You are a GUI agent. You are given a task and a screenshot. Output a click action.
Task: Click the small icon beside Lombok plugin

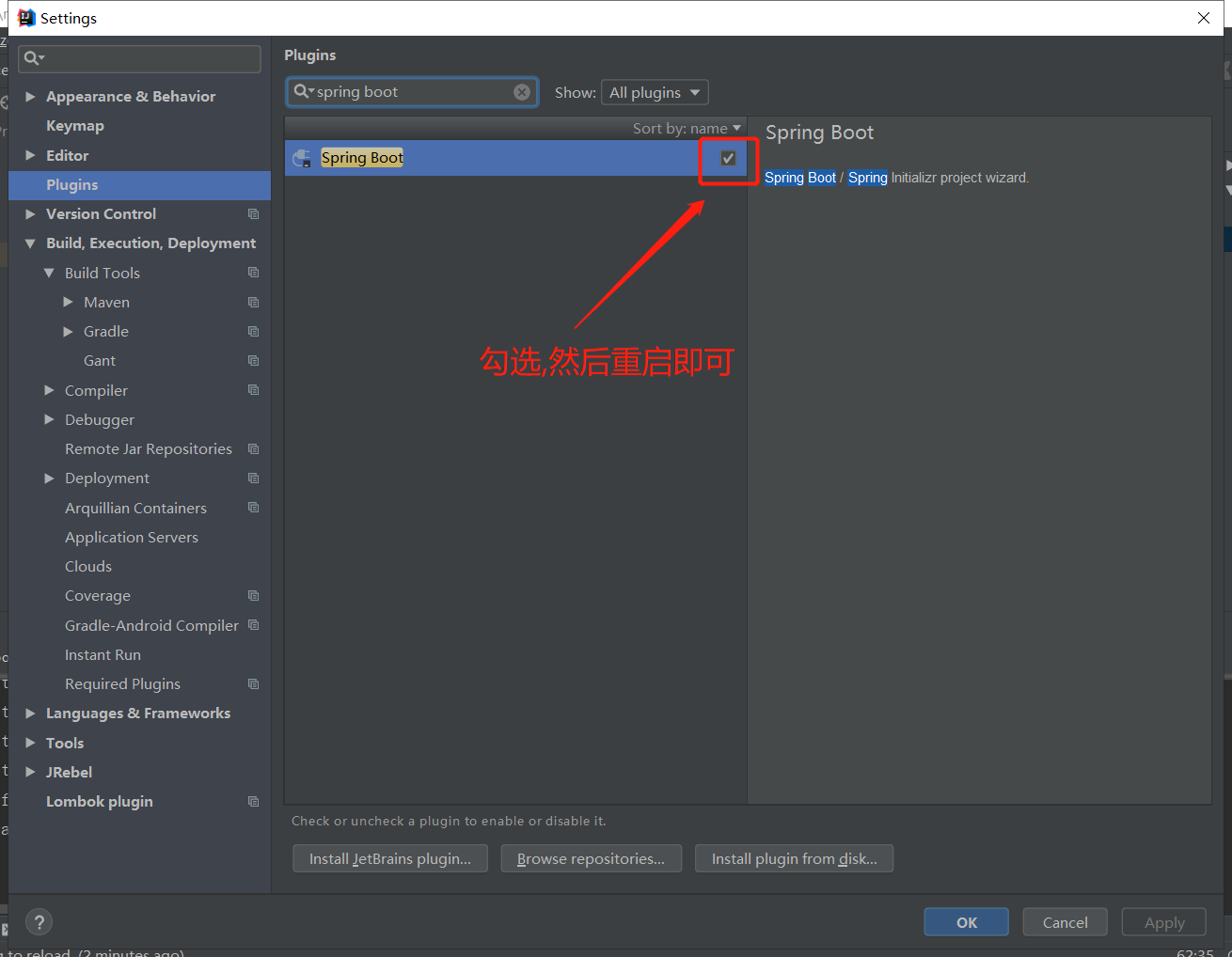coord(253,801)
